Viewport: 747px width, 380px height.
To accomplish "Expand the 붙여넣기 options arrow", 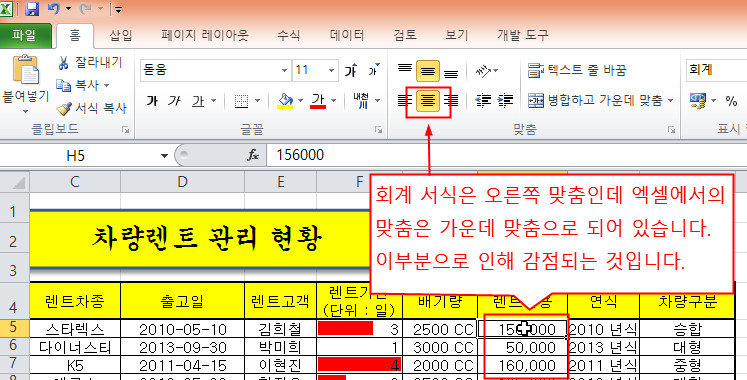I will tap(26, 111).
